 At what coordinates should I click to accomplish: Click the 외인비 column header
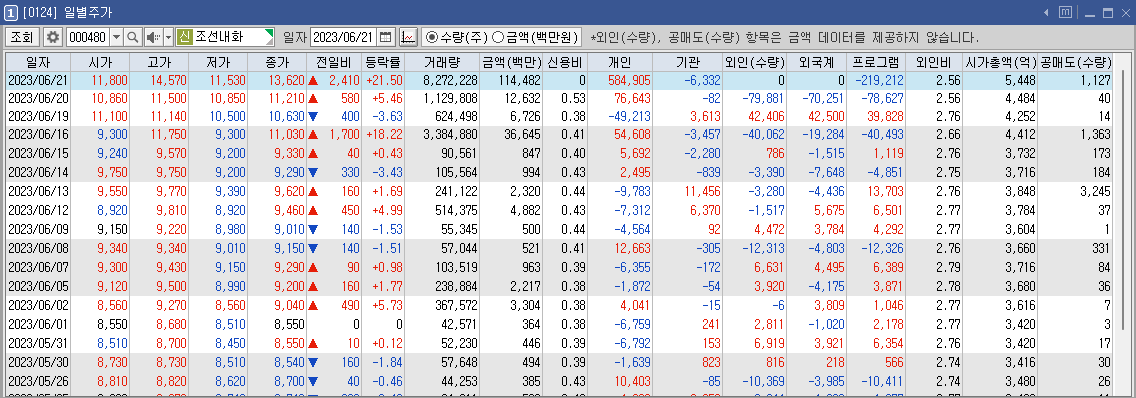[x=935, y=62]
